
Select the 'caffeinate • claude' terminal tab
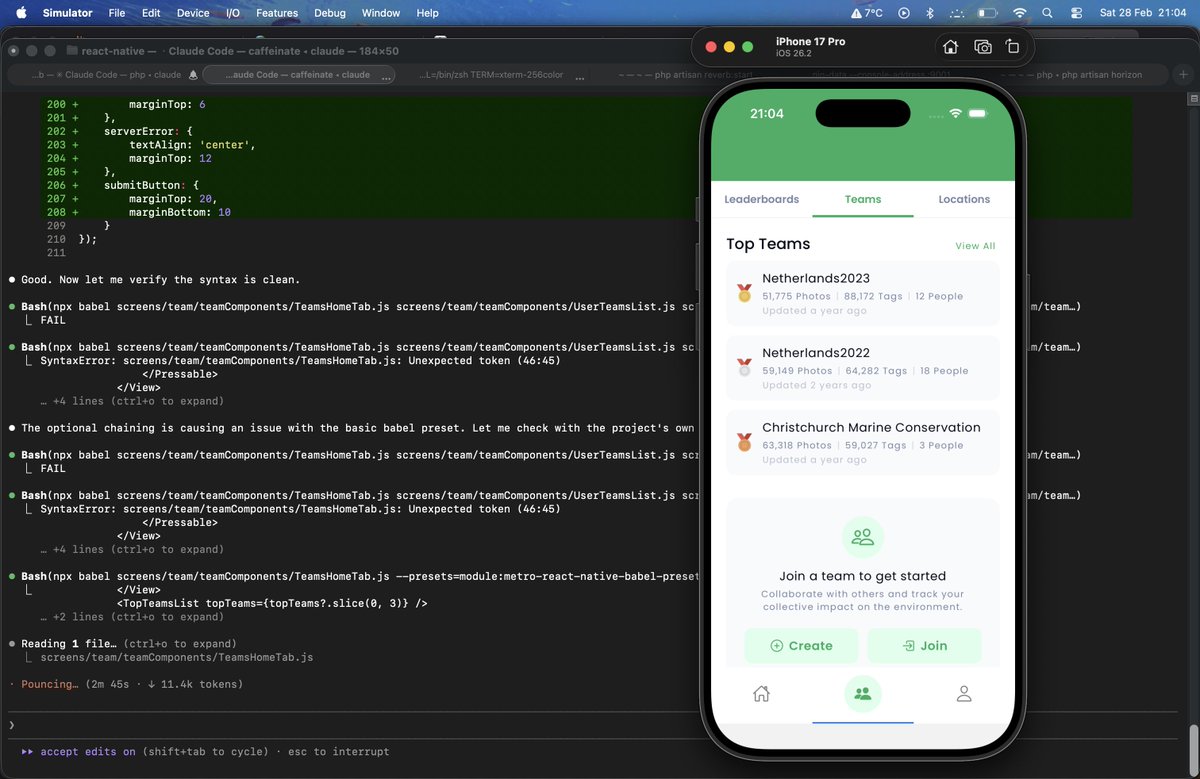[x=298, y=75]
